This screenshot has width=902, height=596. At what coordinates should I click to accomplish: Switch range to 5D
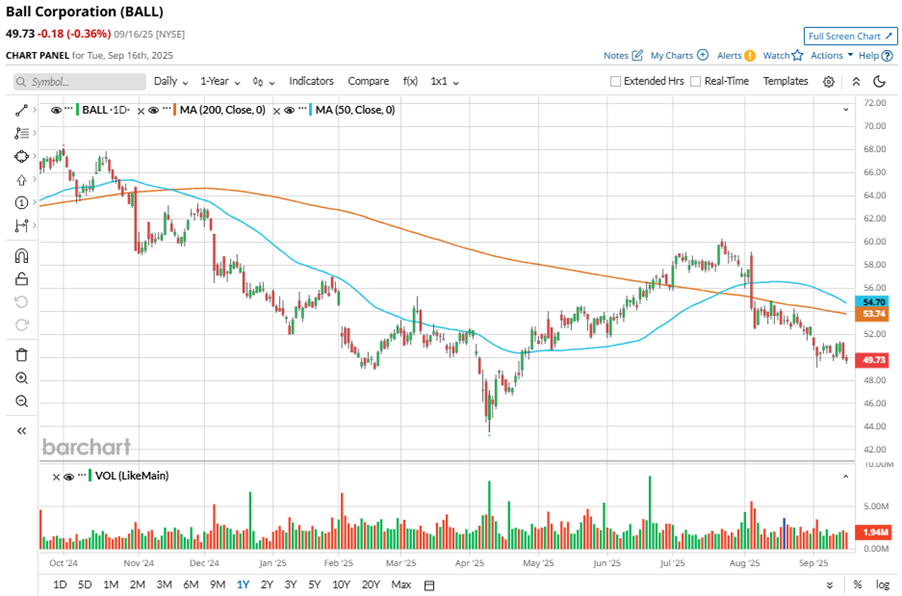tap(85, 585)
